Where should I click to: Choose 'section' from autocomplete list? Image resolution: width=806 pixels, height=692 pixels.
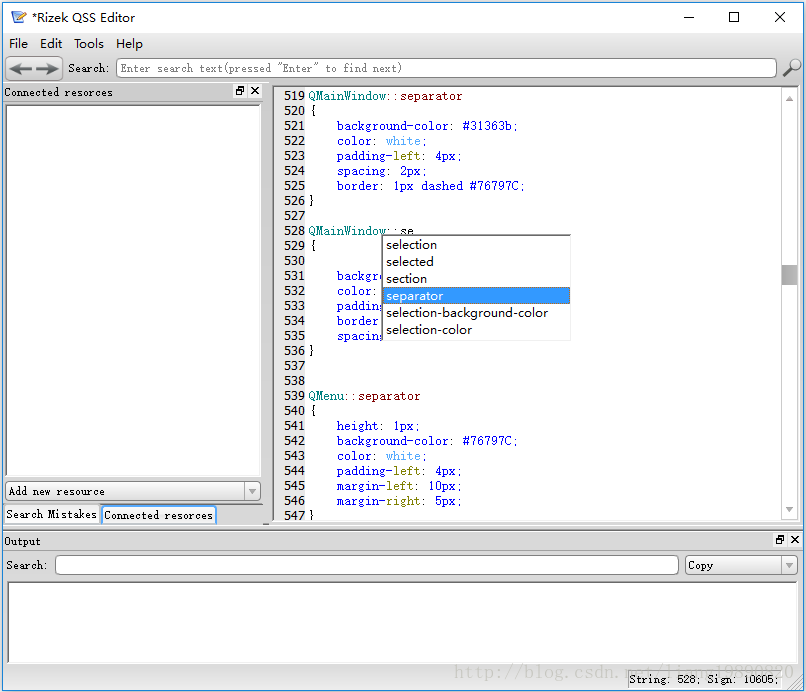click(x=476, y=279)
